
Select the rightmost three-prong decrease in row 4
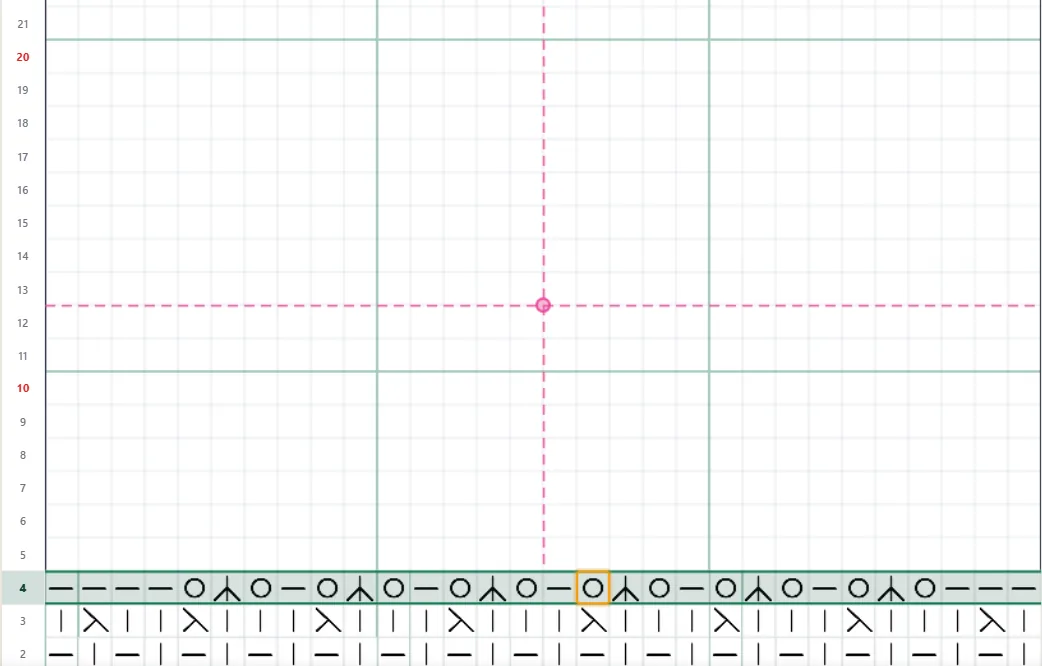(x=891, y=589)
